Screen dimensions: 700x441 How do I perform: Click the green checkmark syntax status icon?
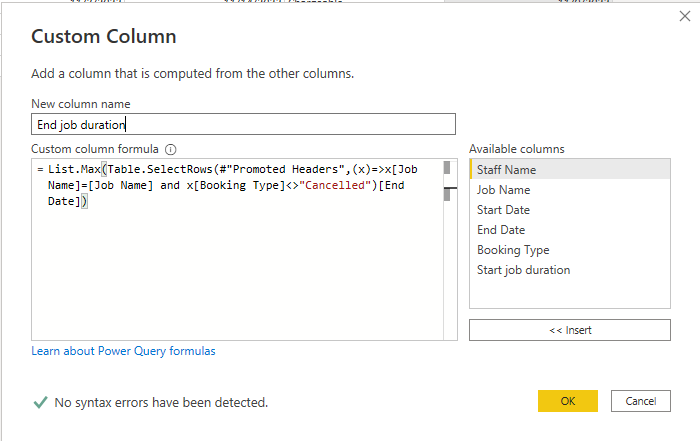tap(40, 402)
